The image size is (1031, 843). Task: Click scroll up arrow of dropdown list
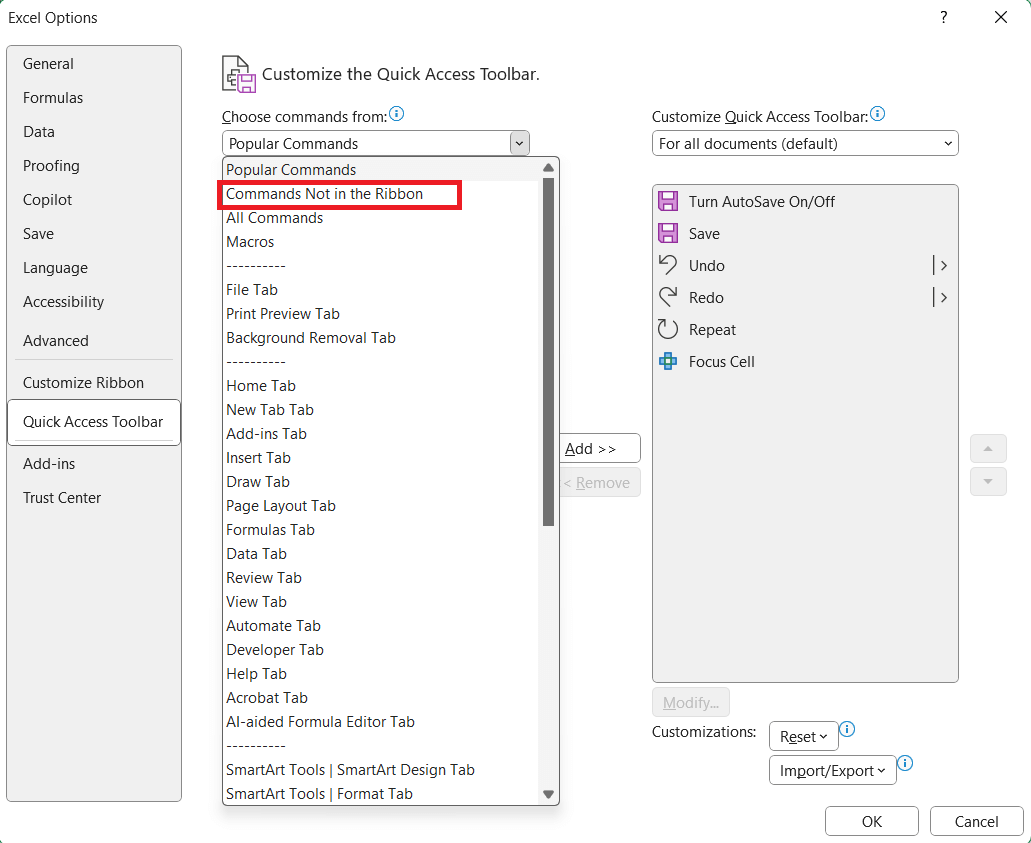point(548,168)
